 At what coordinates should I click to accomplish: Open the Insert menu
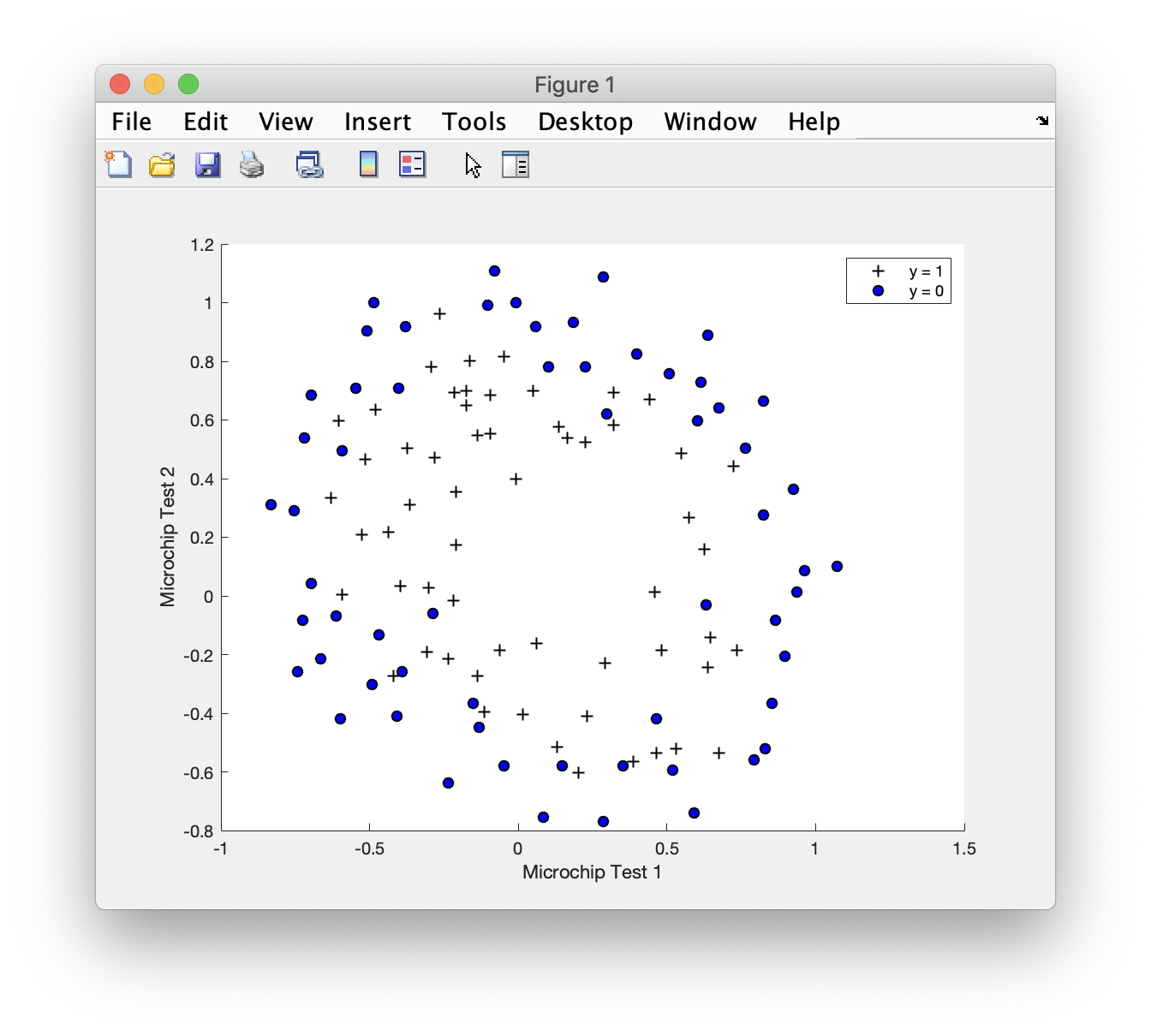click(378, 122)
